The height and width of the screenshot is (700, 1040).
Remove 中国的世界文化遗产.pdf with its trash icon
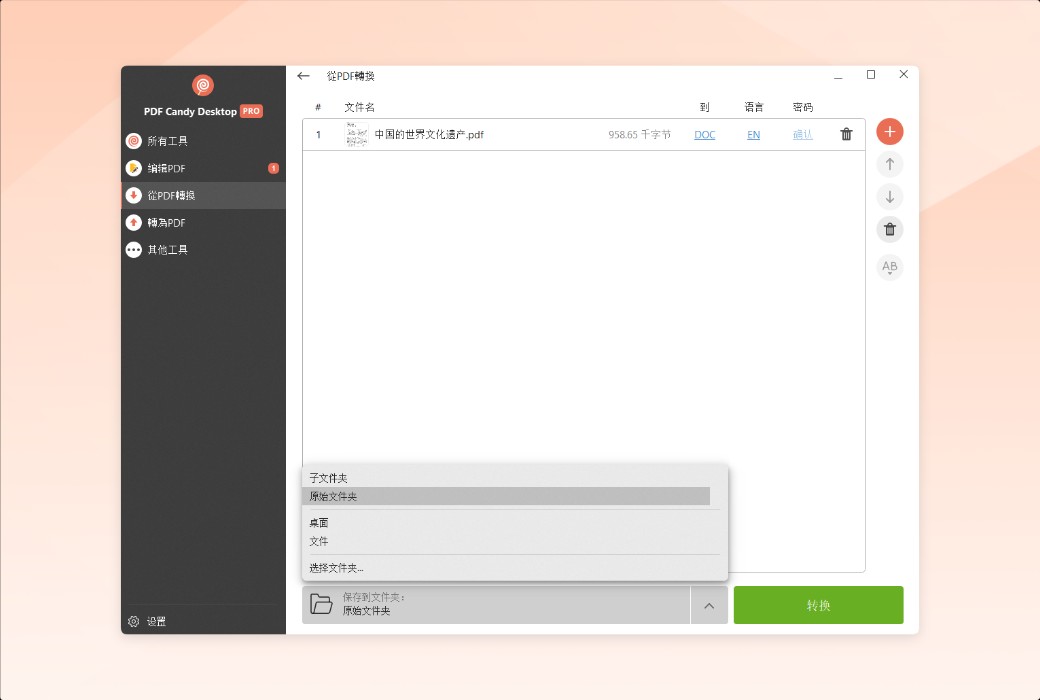pyautogui.click(x=846, y=134)
